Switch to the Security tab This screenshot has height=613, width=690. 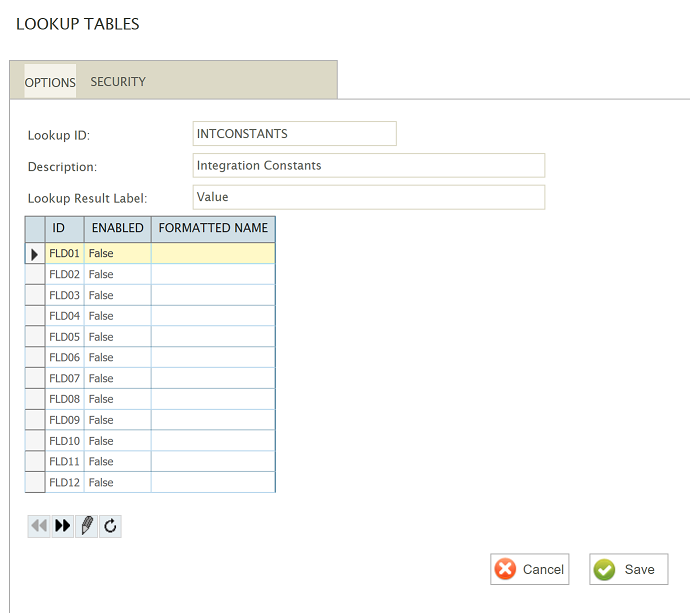click(x=118, y=82)
